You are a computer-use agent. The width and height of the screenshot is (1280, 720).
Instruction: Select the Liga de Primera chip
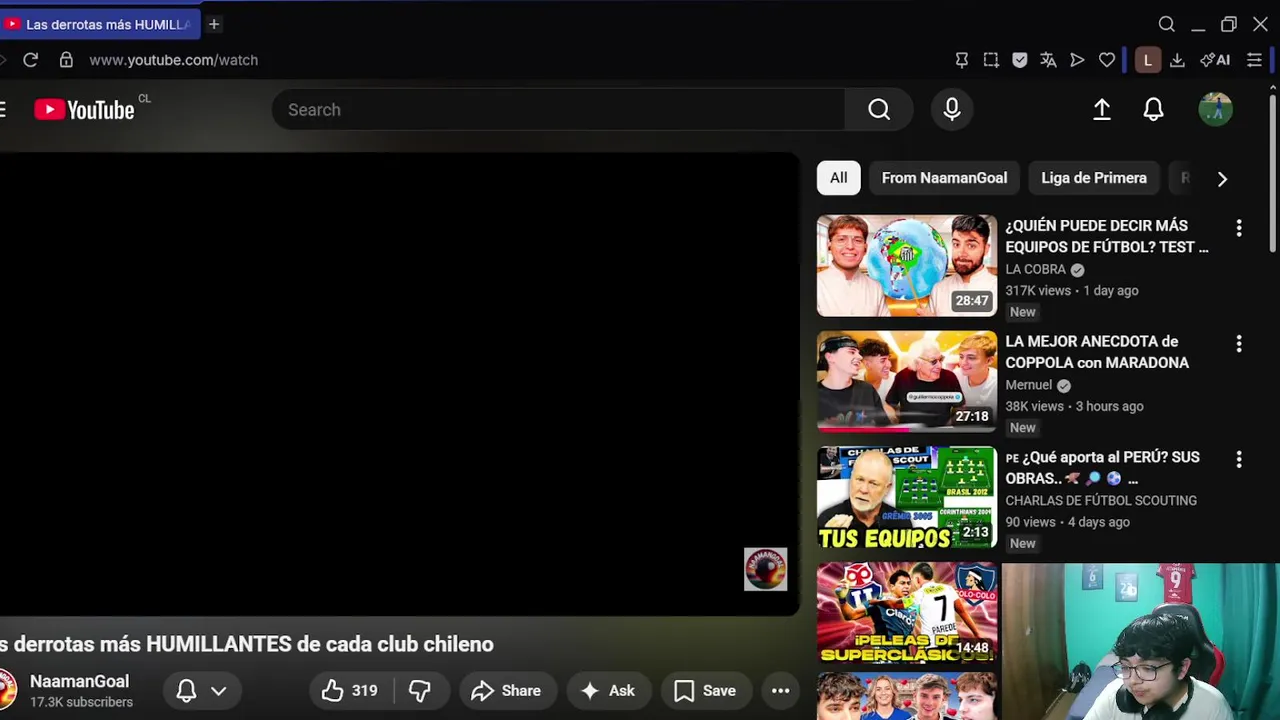click(x=1094, y=178)
